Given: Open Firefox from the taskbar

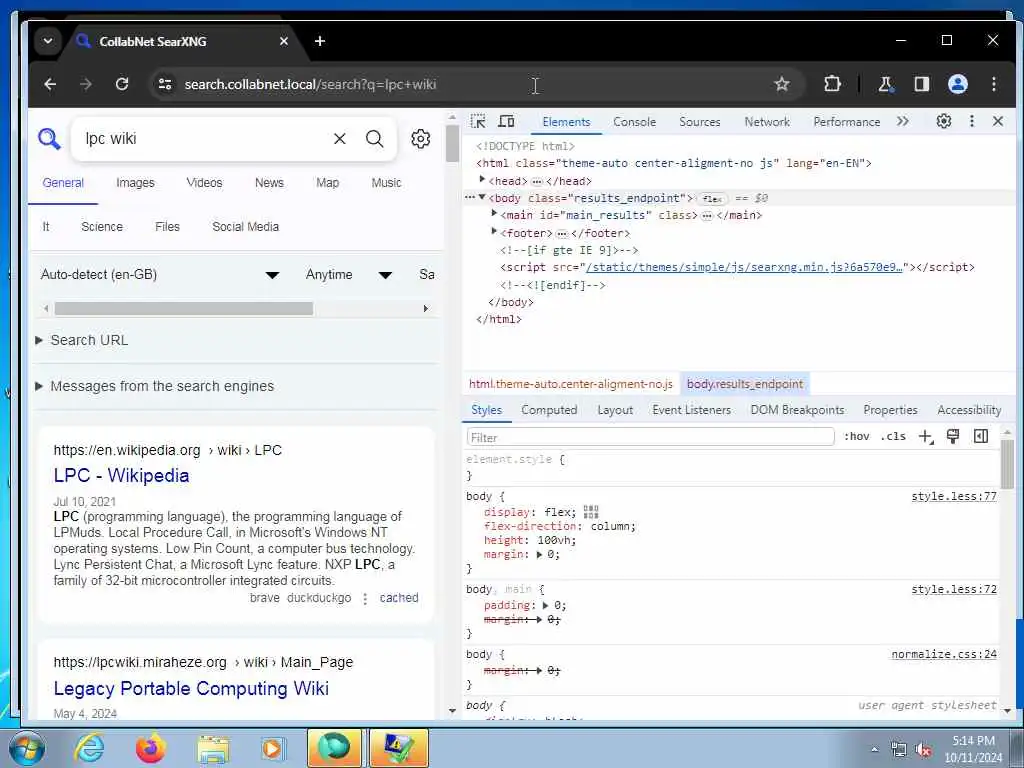Looking at the screenshot, I should pos(151,748).
